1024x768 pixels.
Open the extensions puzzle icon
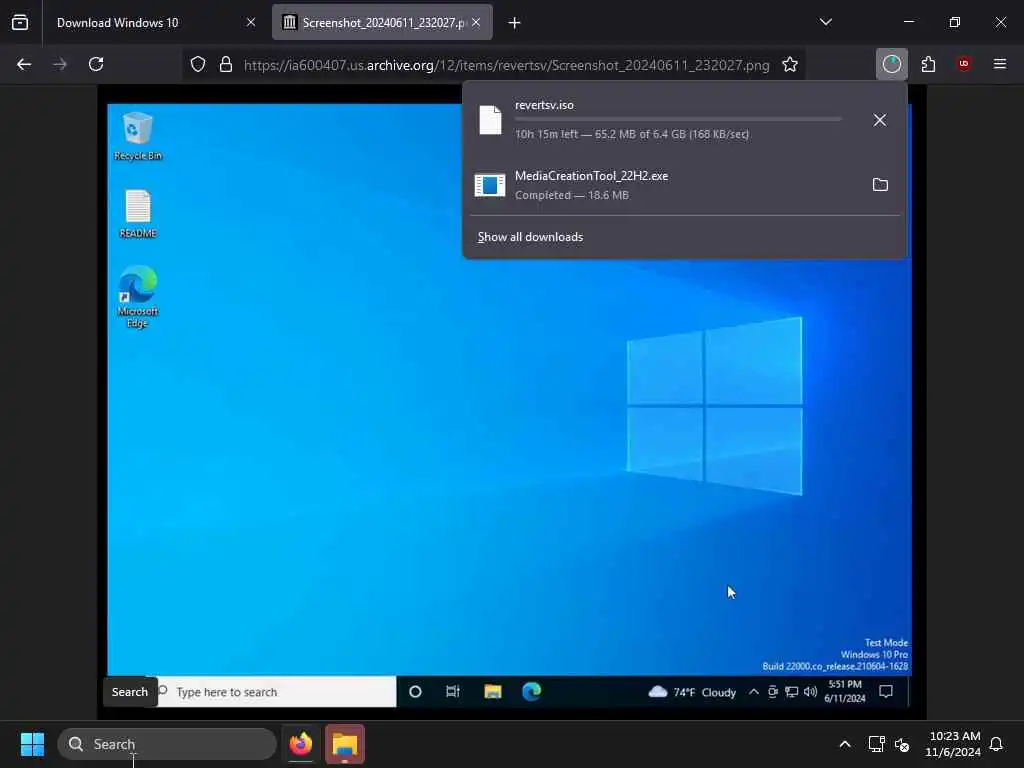(x=928, y=64)
